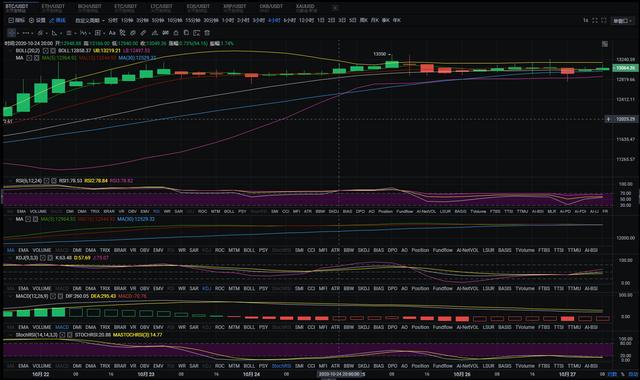Click the copy/duplicate icon in drawing toolbar
The height and width of the screenshot is (380, 640).
(x=186, y=33)
